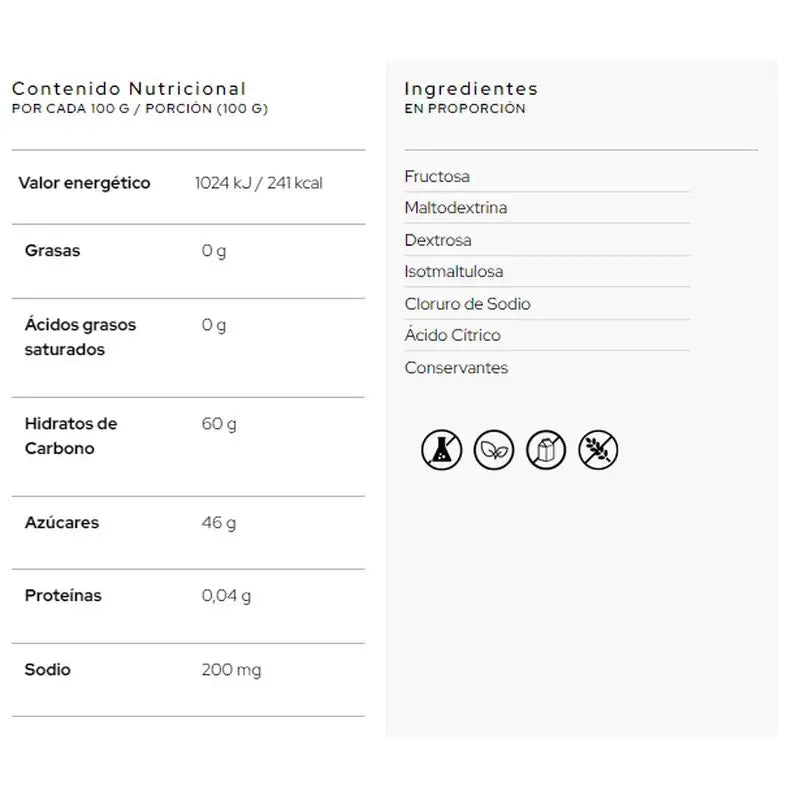Select the Hidratos de Carbono label
The height and width of the screenshot is (800, 800).
[71, 436]
